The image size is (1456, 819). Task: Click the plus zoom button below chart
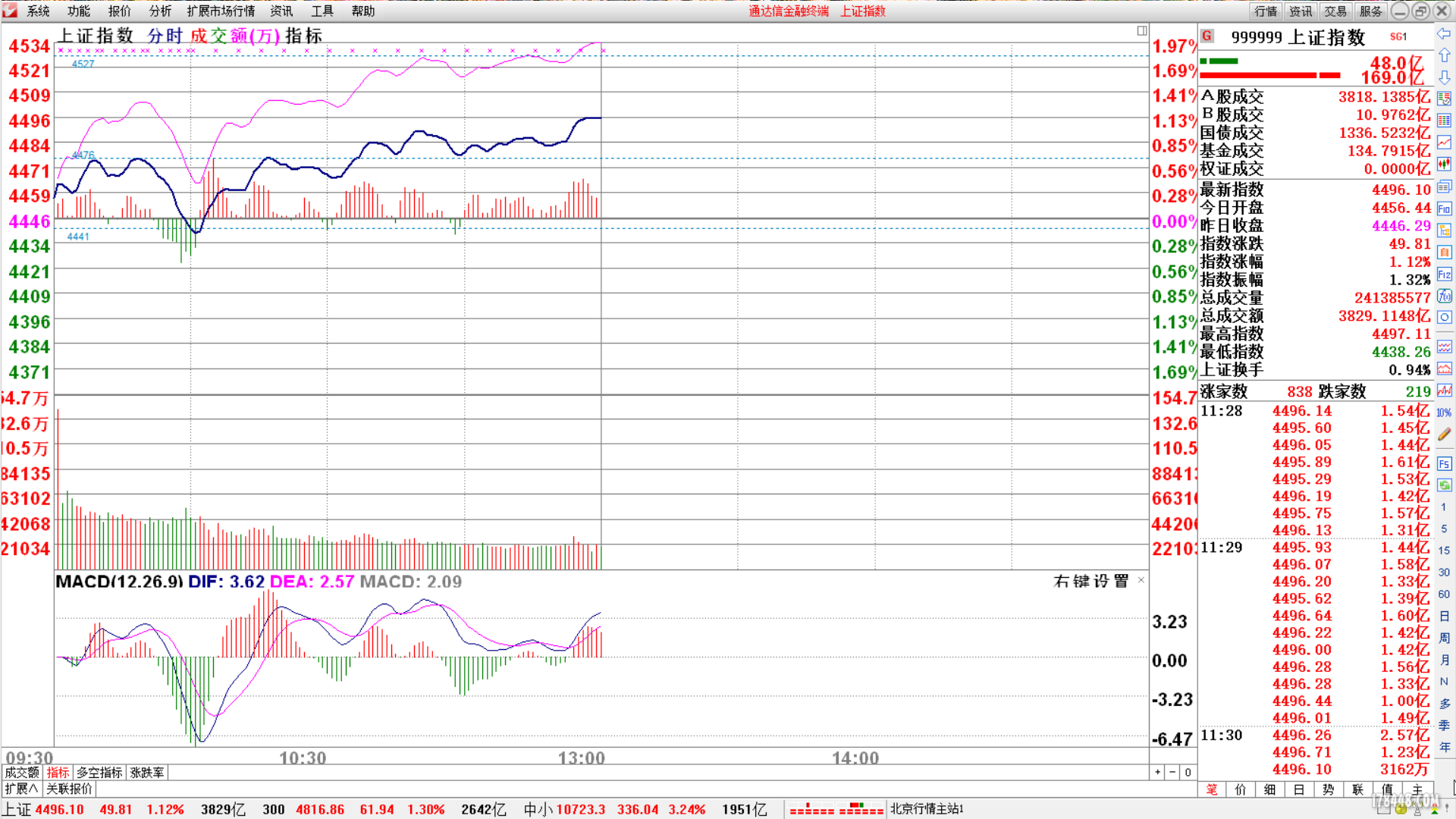1157,772
